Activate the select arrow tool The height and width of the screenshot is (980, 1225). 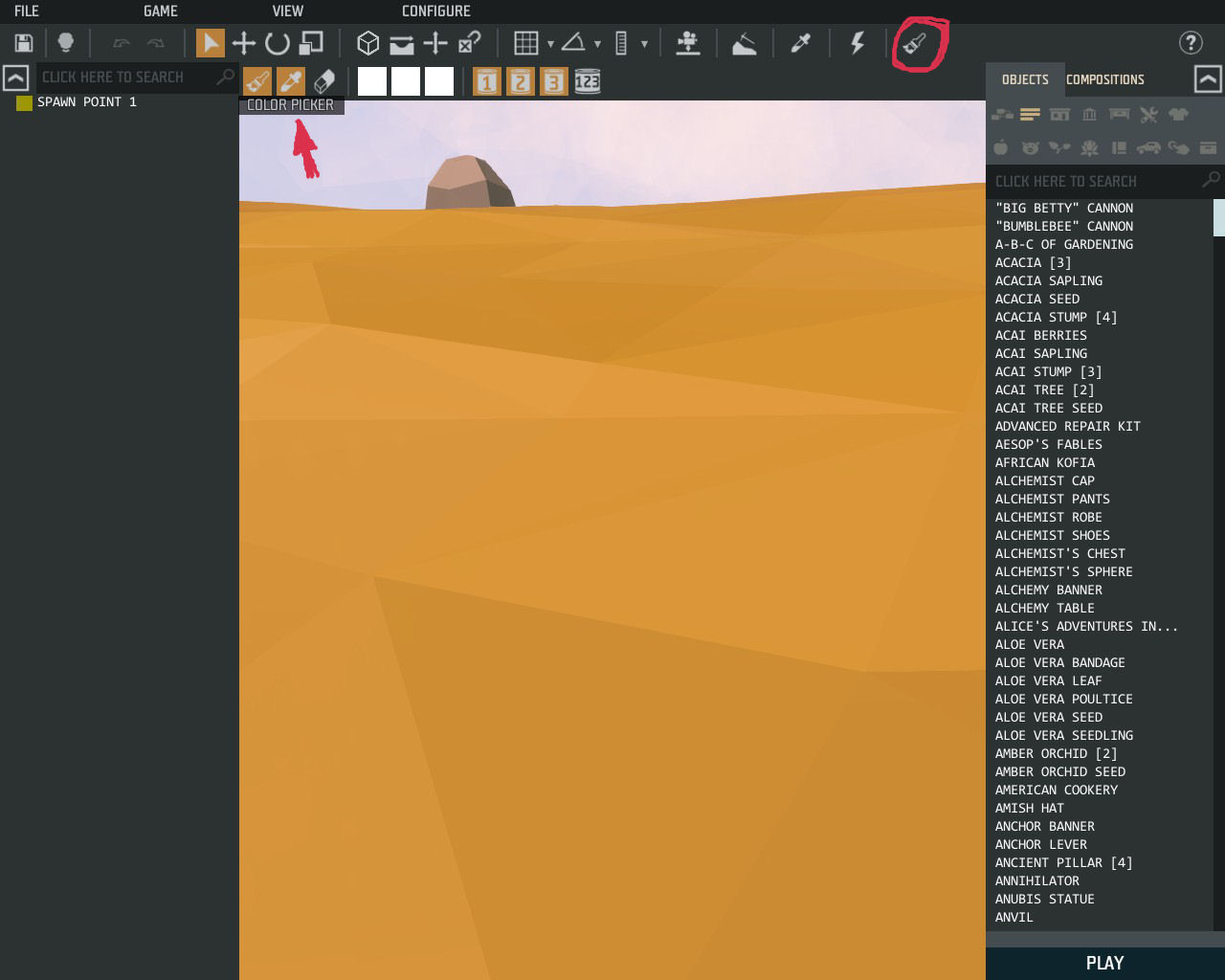point(211,43)
